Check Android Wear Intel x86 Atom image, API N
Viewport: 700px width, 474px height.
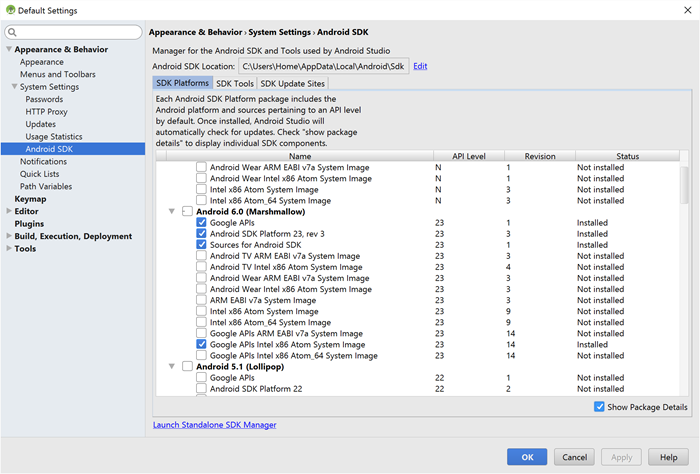[201, 178]
